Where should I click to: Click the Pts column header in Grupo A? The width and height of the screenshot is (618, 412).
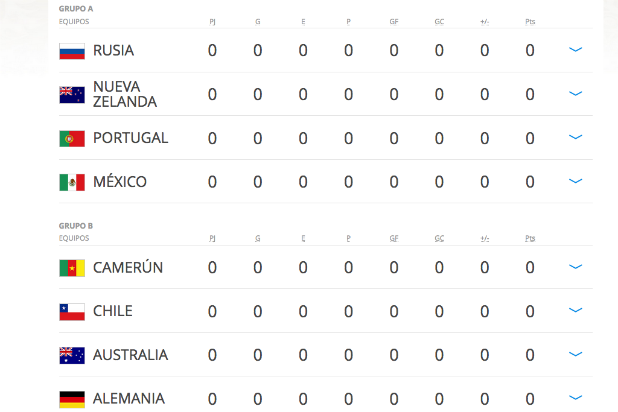[x=530, y=21]
